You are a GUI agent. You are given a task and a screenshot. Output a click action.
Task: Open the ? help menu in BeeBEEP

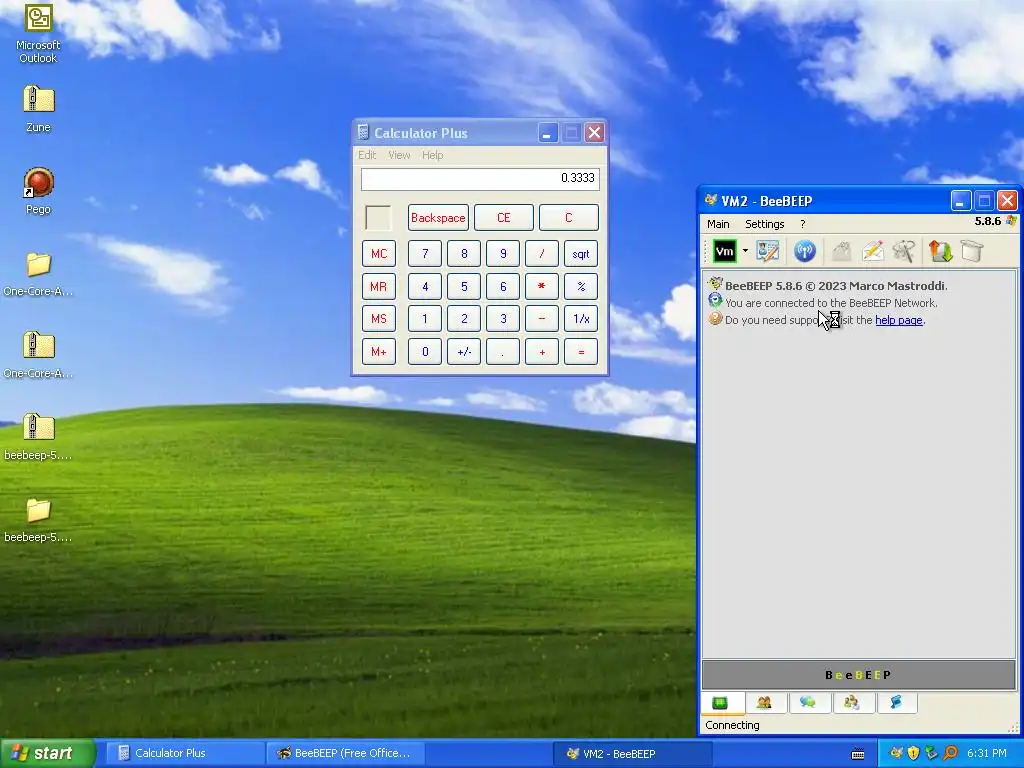[803, 224]
